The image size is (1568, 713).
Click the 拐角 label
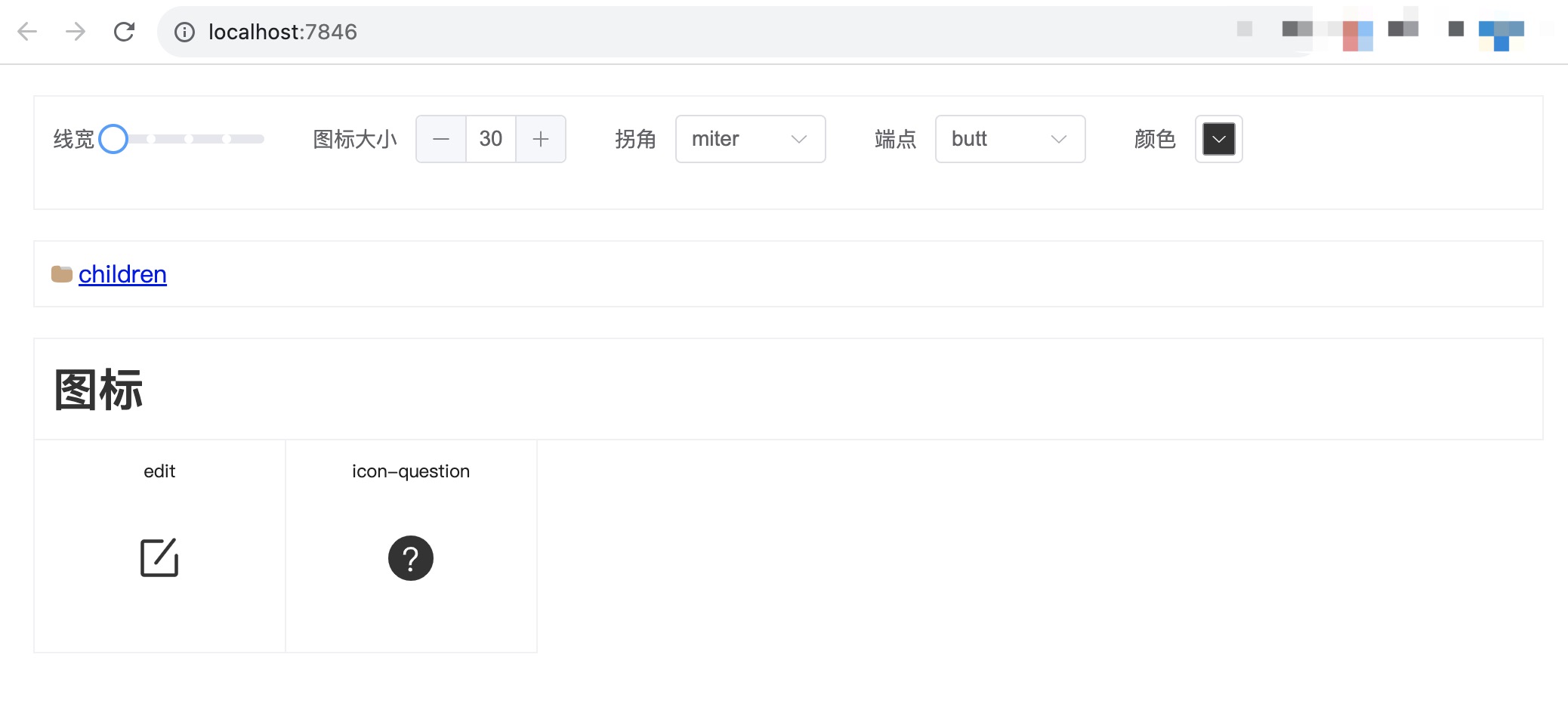(x=636, y=139)
